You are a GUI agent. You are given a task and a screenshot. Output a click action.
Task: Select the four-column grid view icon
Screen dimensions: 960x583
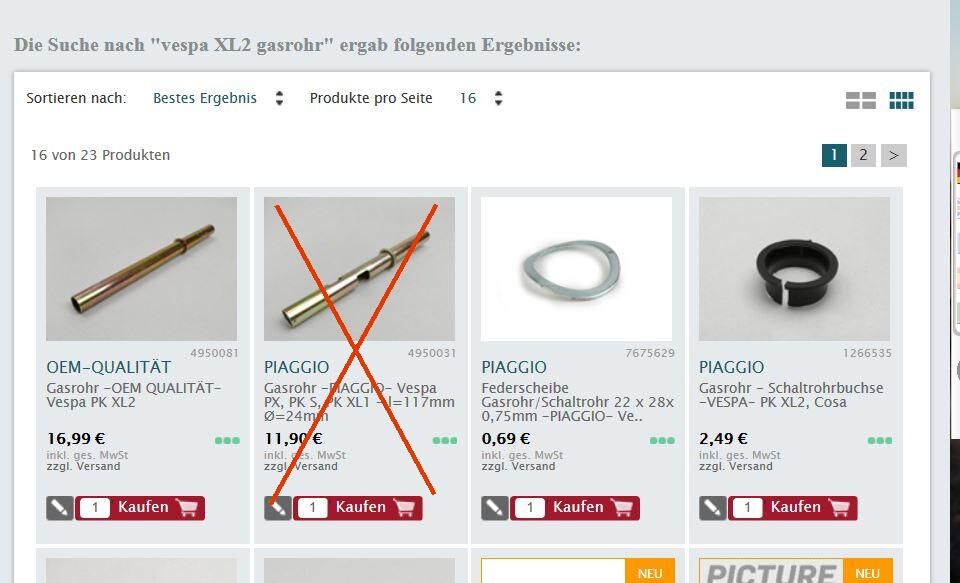click(901, 100)
